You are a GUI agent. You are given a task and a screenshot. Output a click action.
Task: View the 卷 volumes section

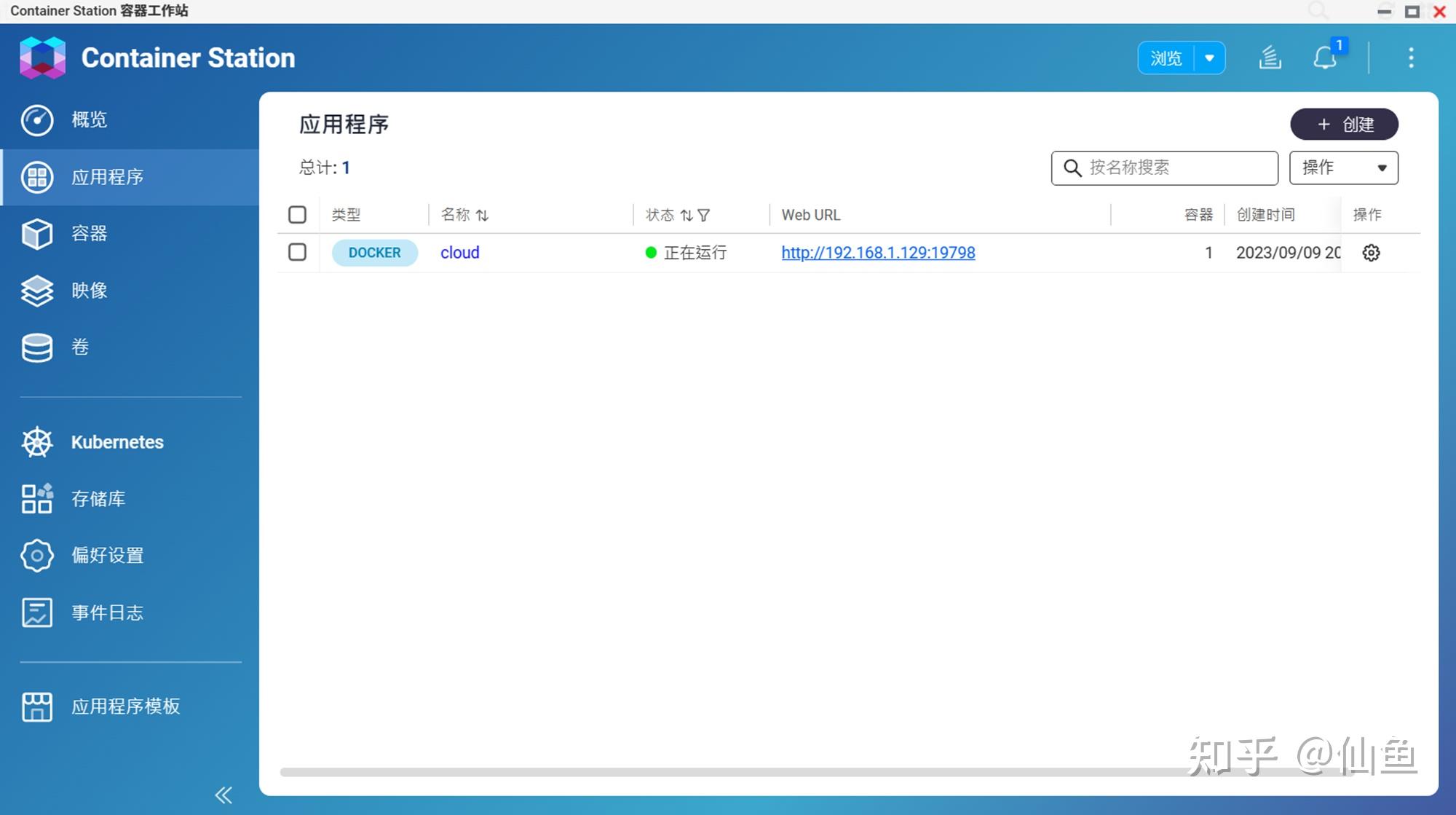pyautogui.click(x=80, y=347)
